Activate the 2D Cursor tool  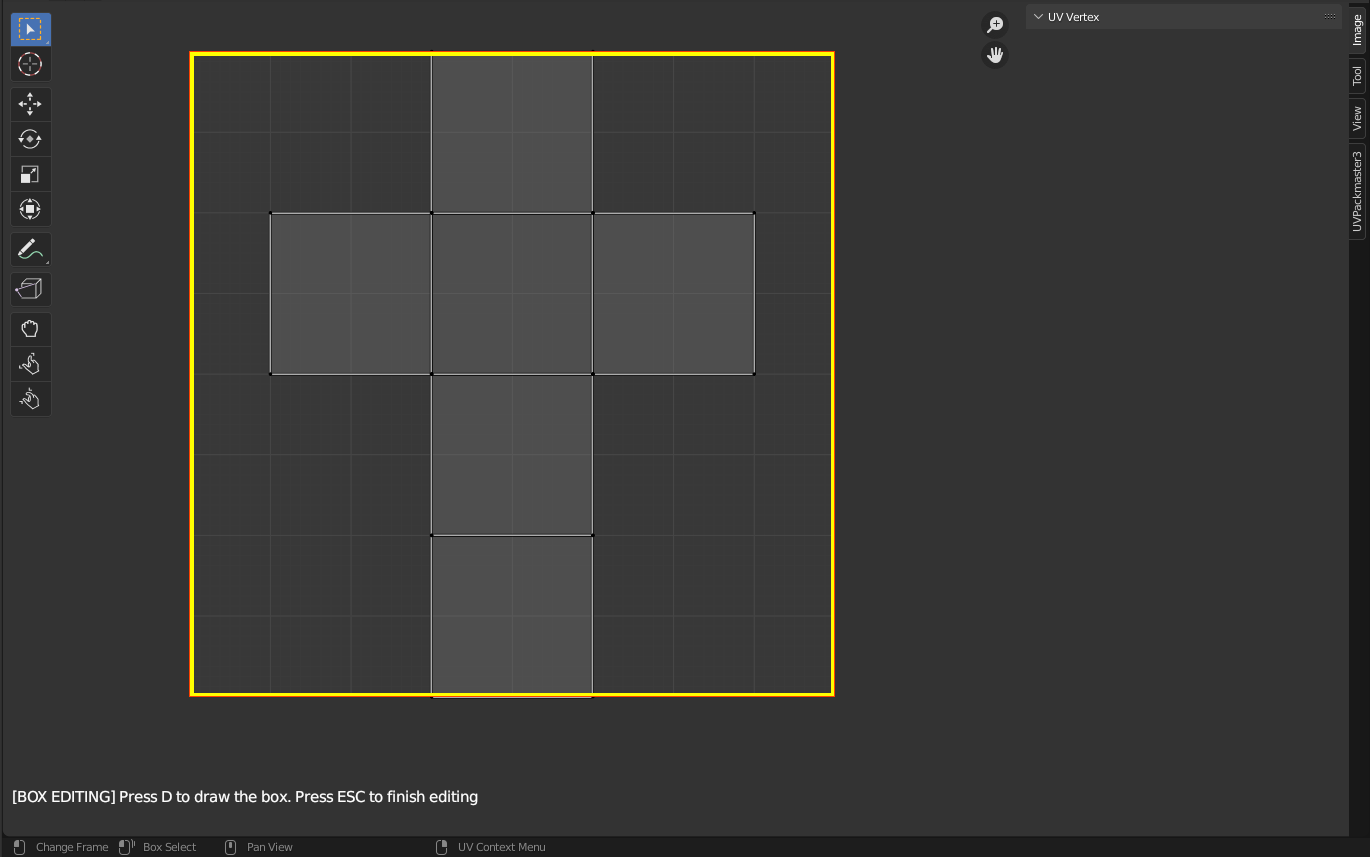(x=30, y=64)
